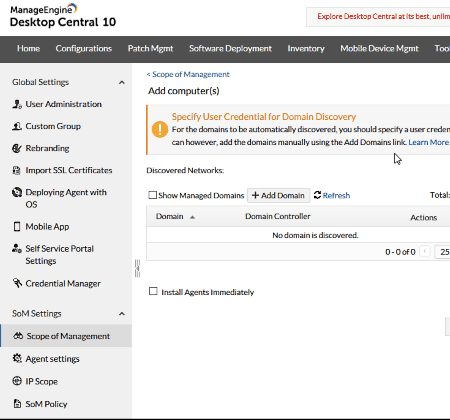Open Custom Group page
This screenshot has height=420, width=450.
[53, 126]
